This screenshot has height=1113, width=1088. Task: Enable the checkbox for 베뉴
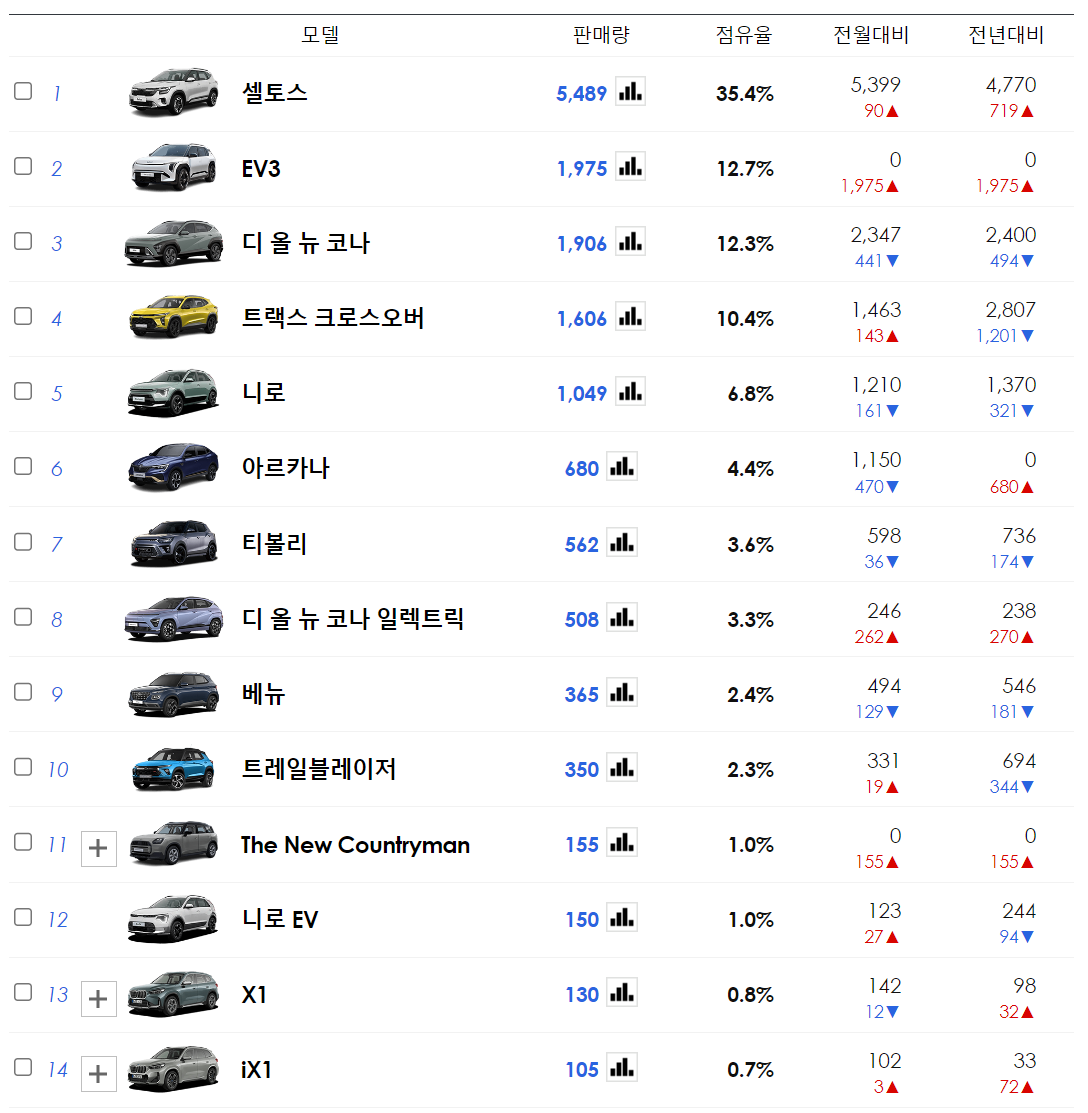click(x=23, y=692)
